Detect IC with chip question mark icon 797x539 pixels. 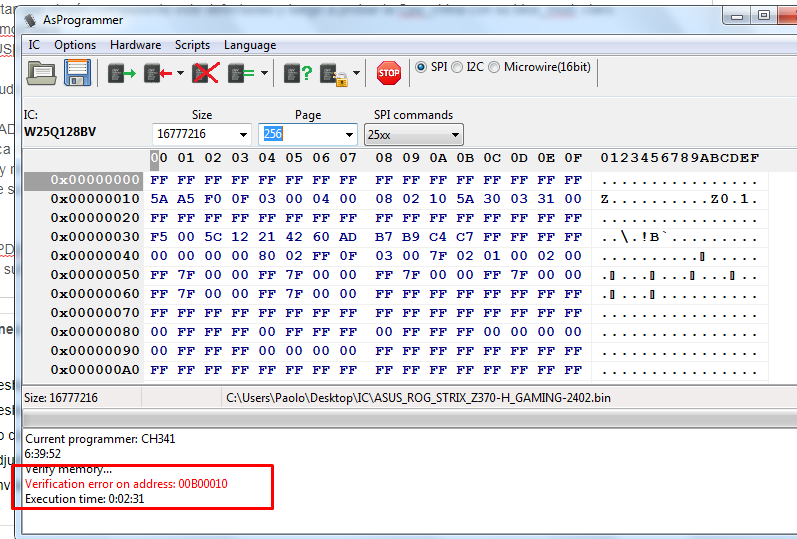point(298,74)
